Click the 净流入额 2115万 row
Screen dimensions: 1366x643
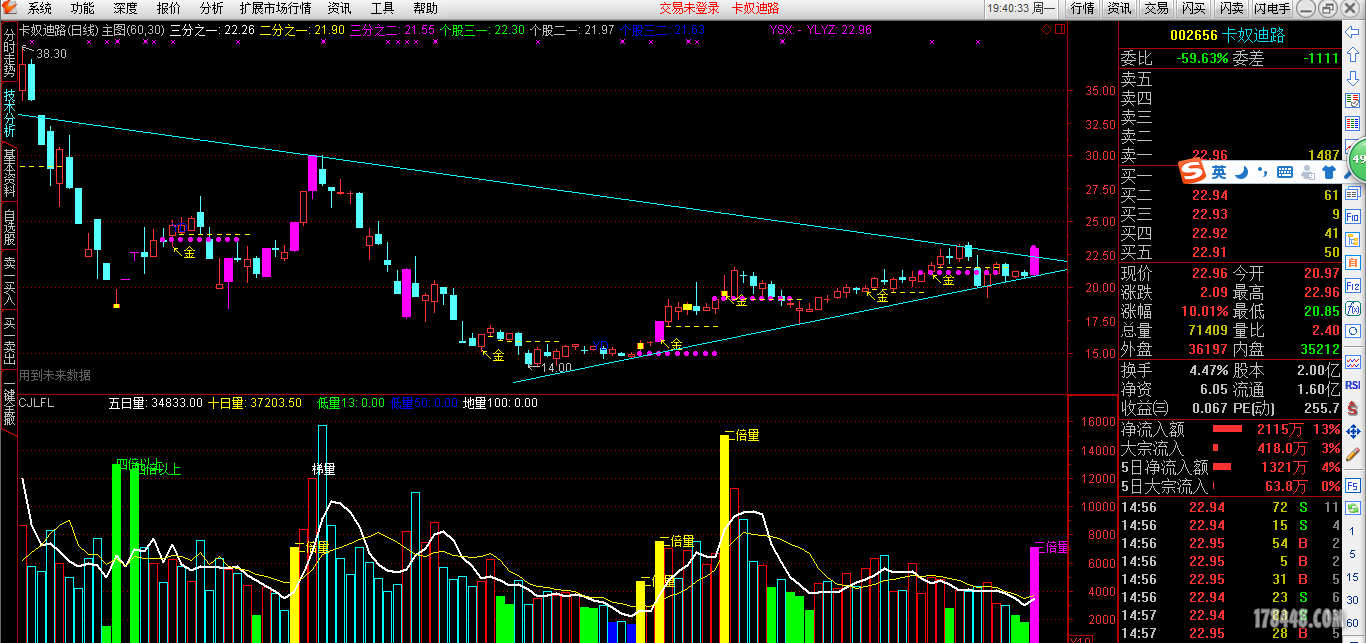(x=1229, y=429)
